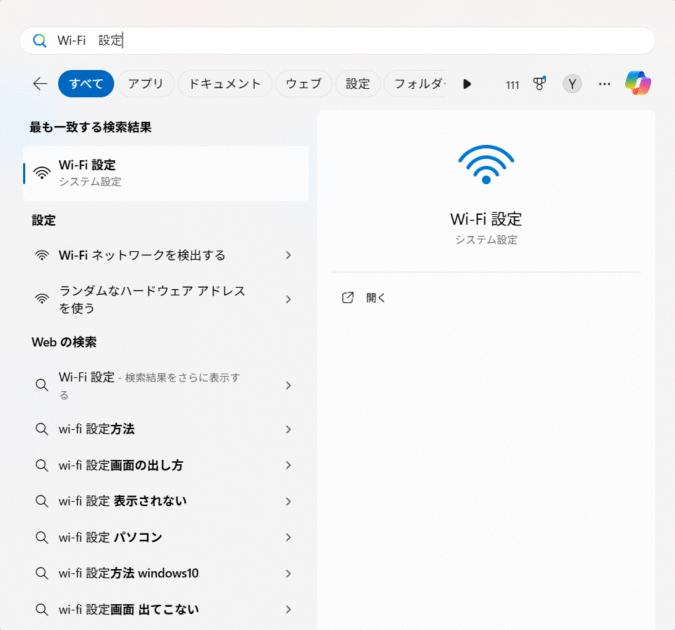
Task: Open the three-dot more options menu
Action: pyautogui.click(x=604, y=84)
